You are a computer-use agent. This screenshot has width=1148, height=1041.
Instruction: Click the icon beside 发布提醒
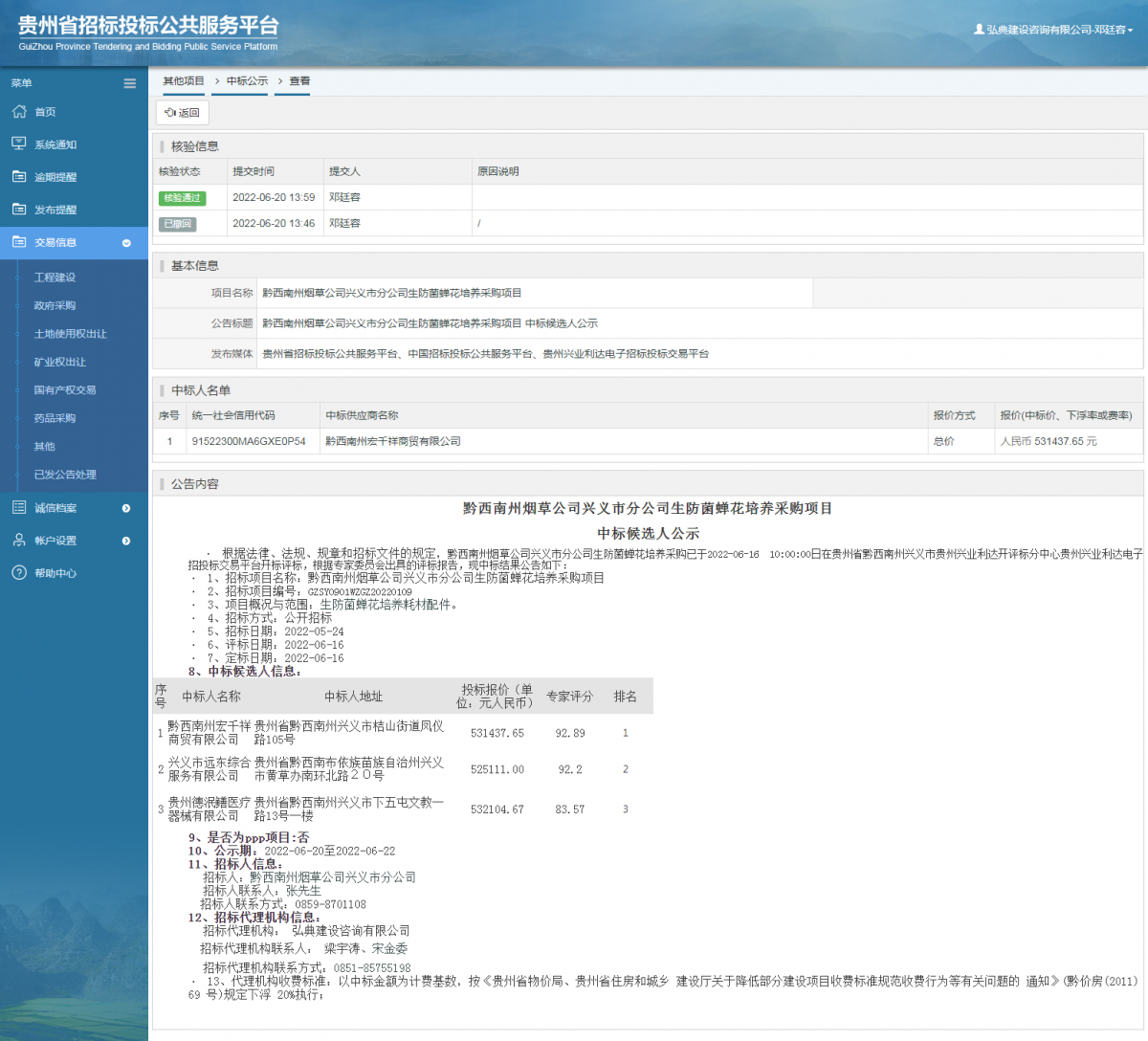(19, 210)
